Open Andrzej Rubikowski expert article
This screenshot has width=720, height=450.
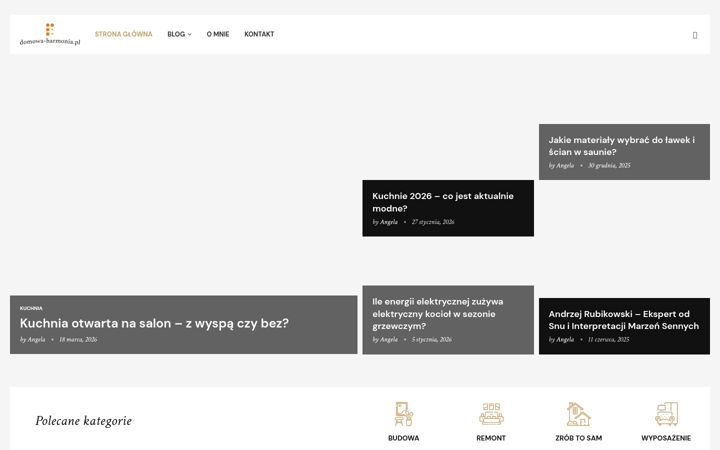coord(624,320)
